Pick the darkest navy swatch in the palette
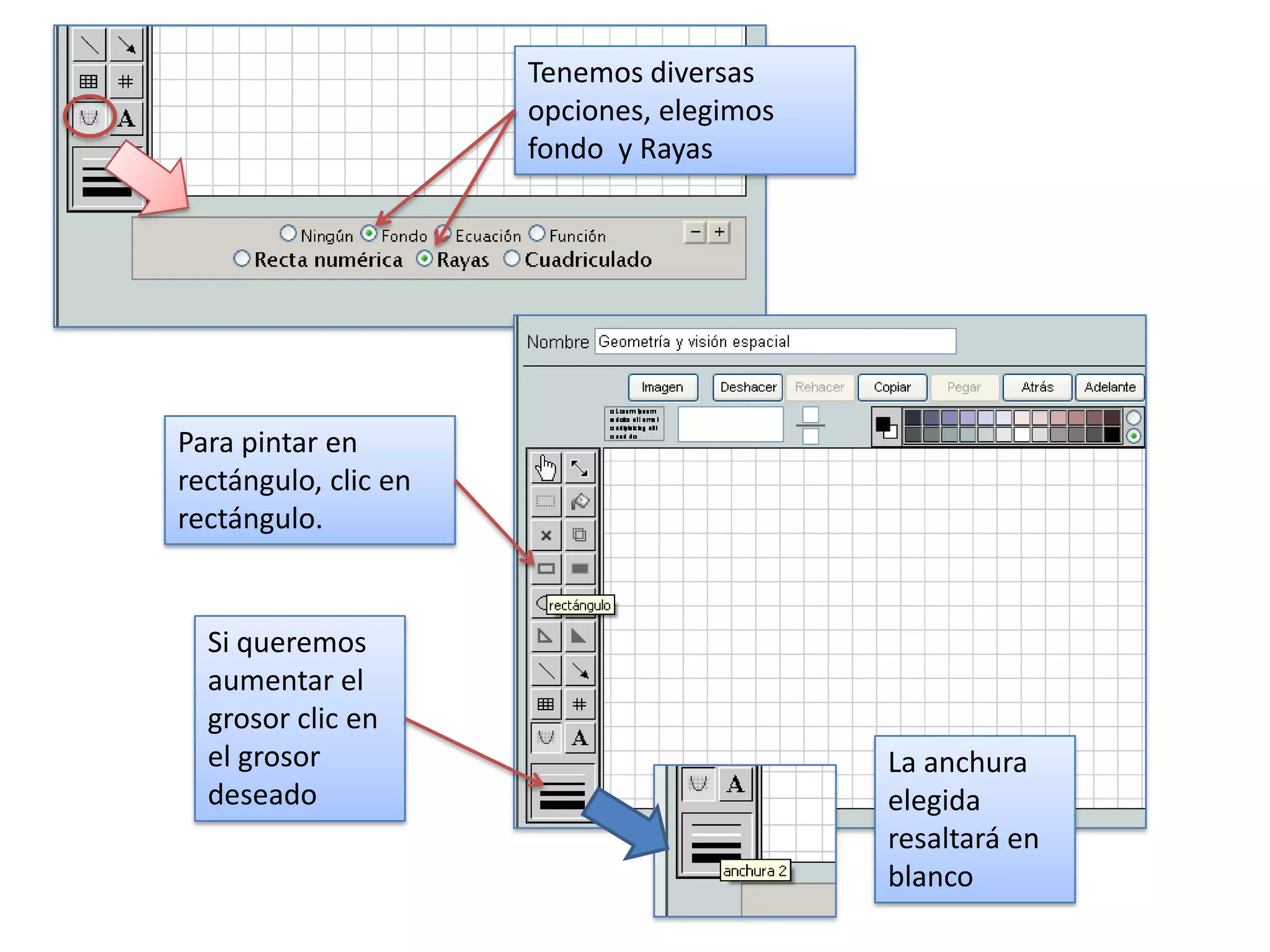 click(x=913, y=418)
